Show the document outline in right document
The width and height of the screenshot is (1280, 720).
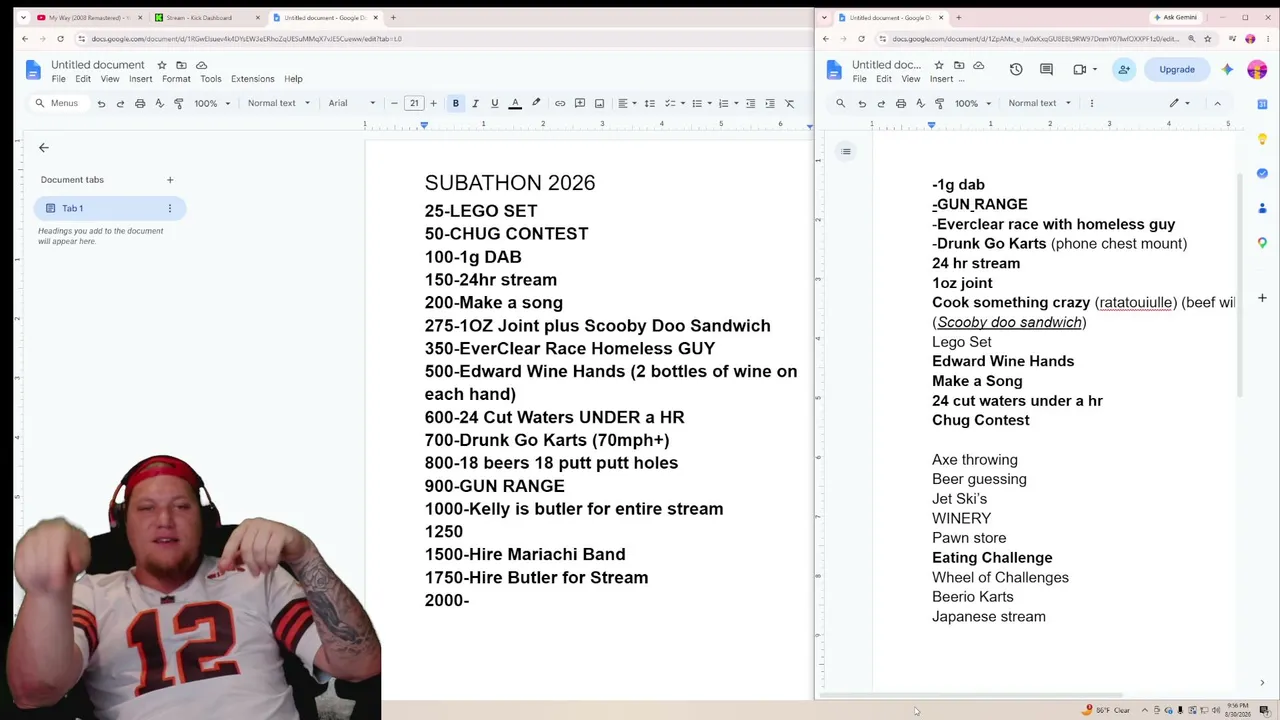pyautogui.click(x=846, y=152)
